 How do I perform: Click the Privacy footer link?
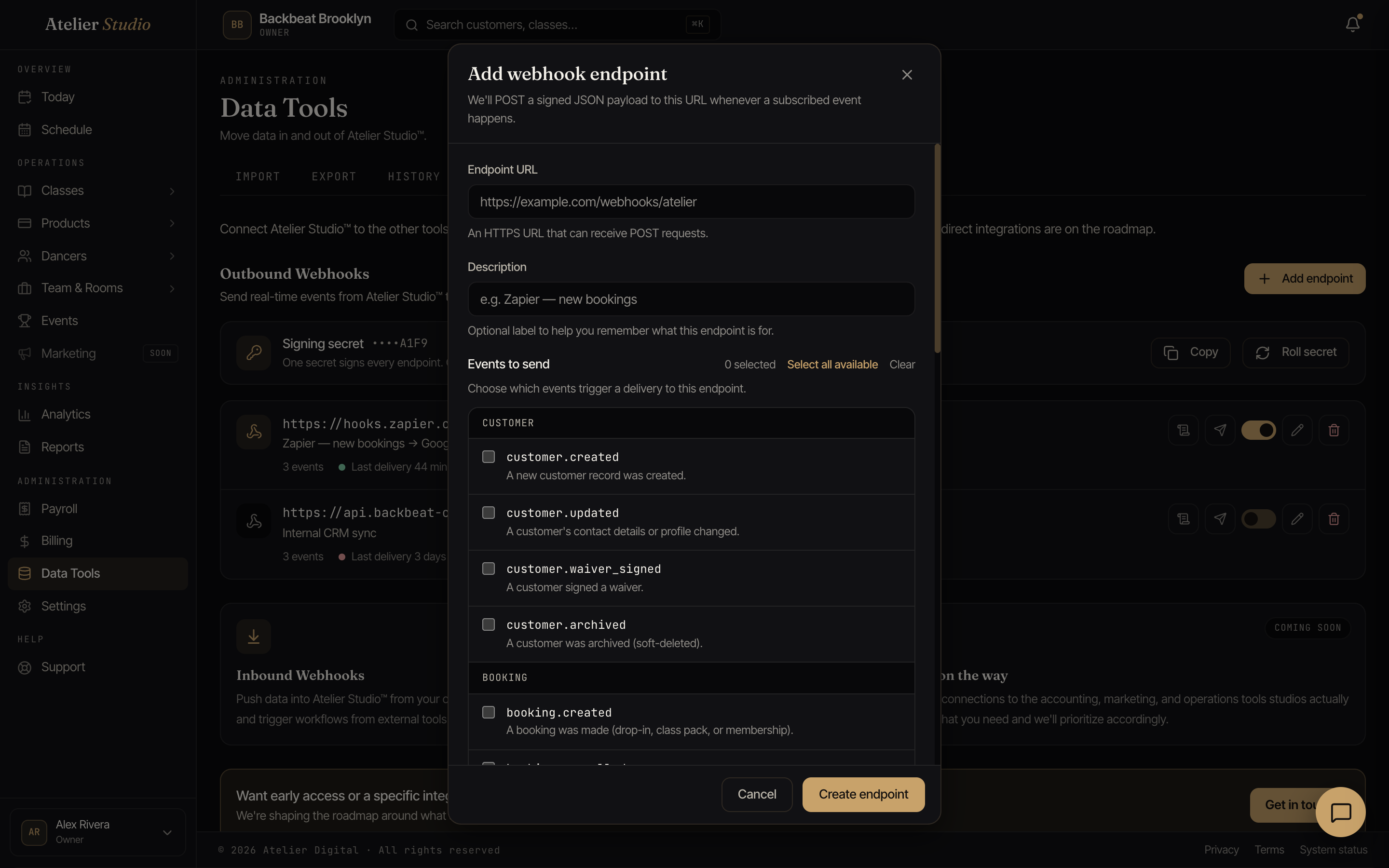click(1221, 850)
